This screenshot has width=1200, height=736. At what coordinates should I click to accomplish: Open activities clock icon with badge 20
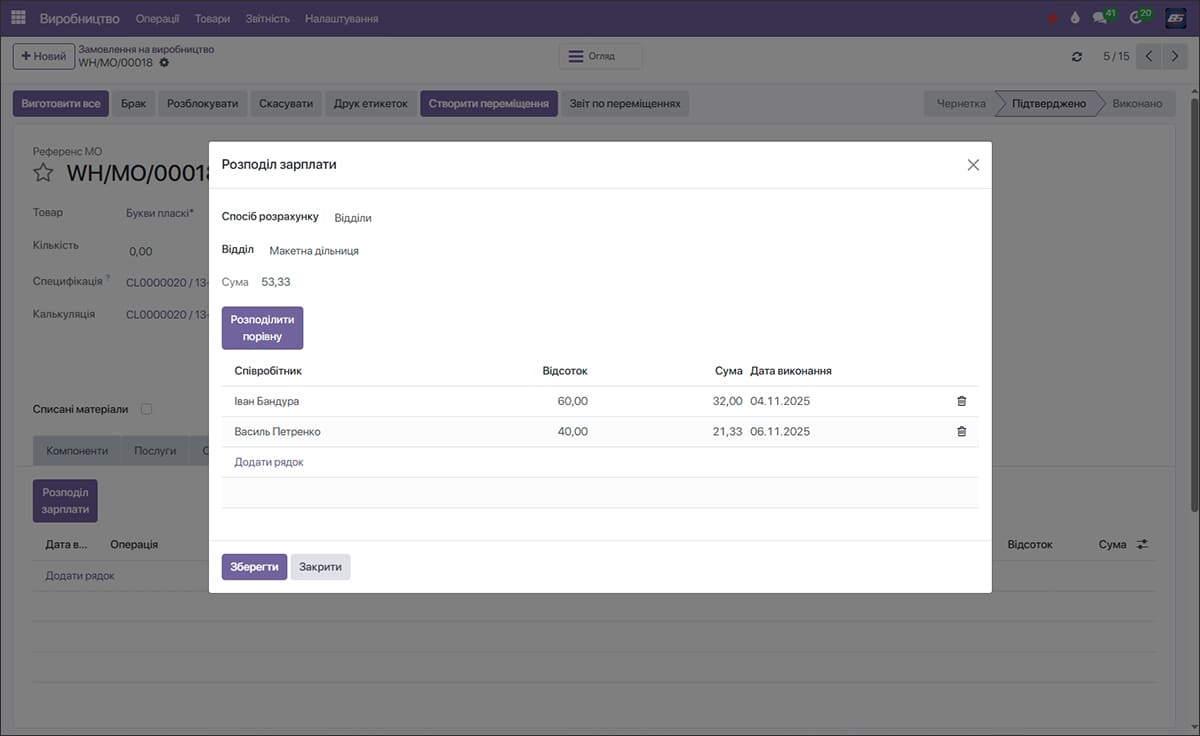tap(1136, 18)
